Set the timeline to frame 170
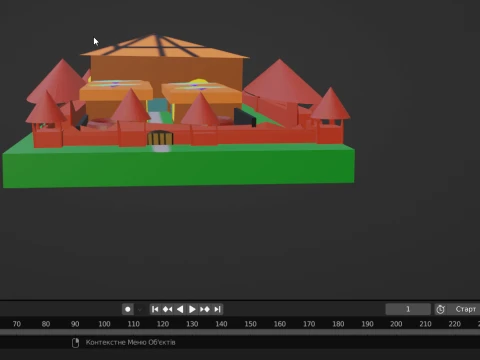 (309, 324)
